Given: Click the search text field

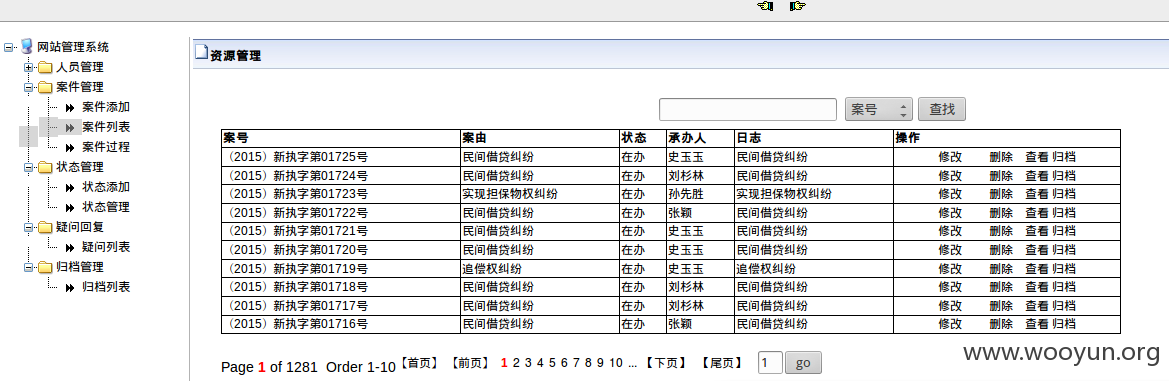Looking at the screenshot, I should point(748,110).
